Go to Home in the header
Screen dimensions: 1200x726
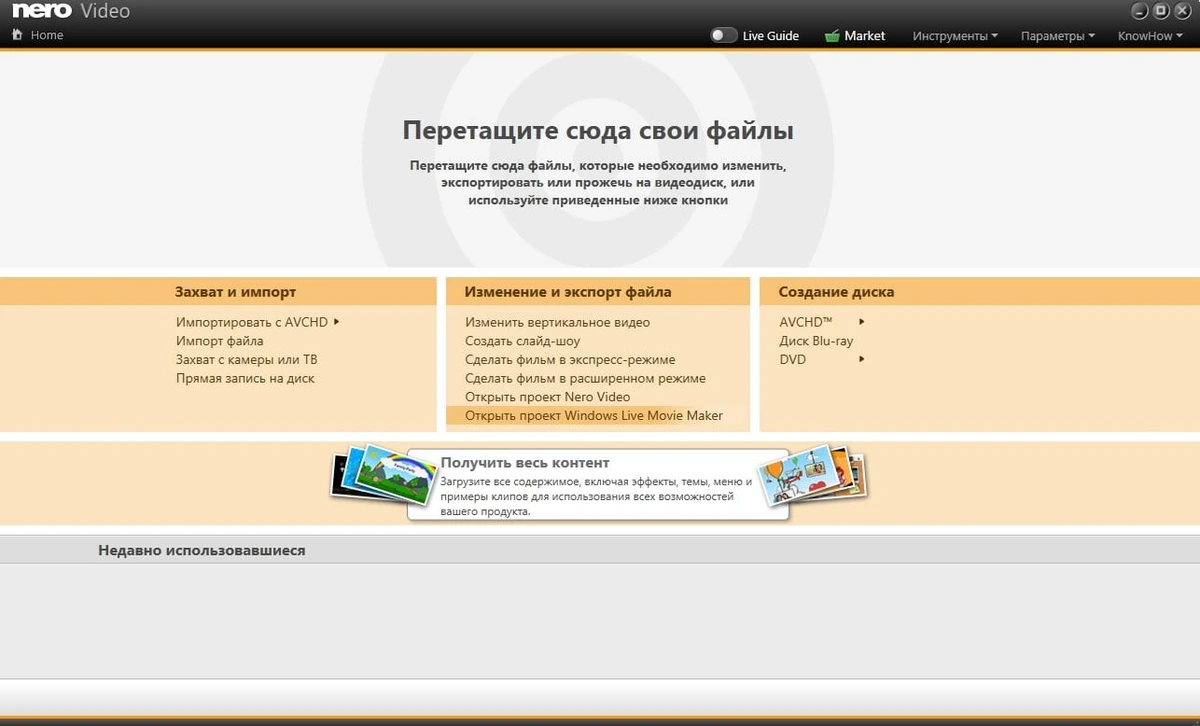coord(47,35)
